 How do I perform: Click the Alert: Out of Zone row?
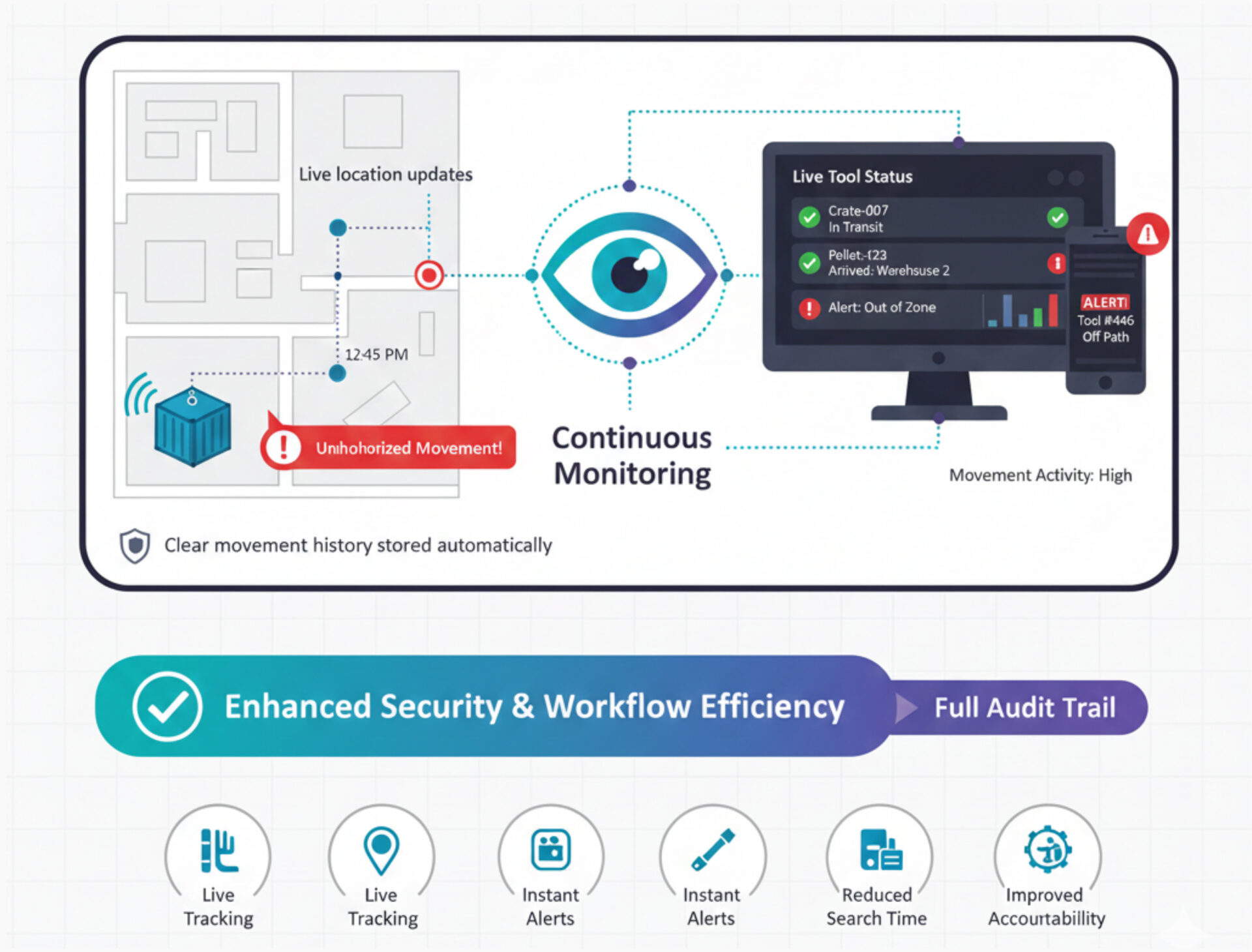[x=882, y=307]
